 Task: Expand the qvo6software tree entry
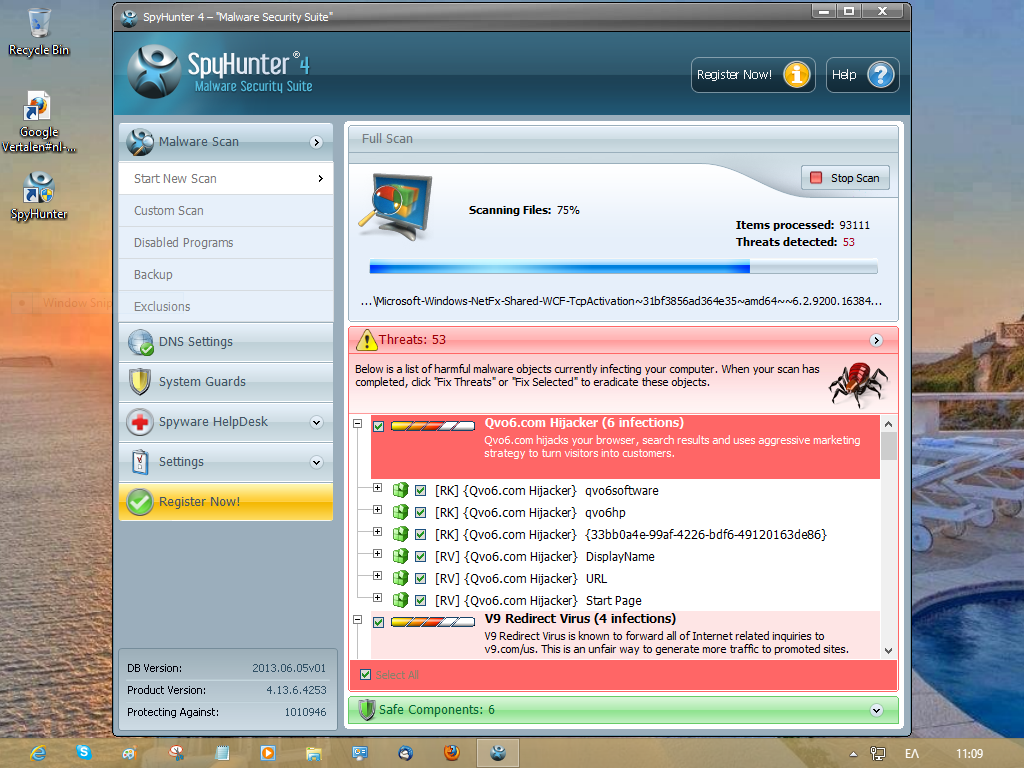(377, 488)
